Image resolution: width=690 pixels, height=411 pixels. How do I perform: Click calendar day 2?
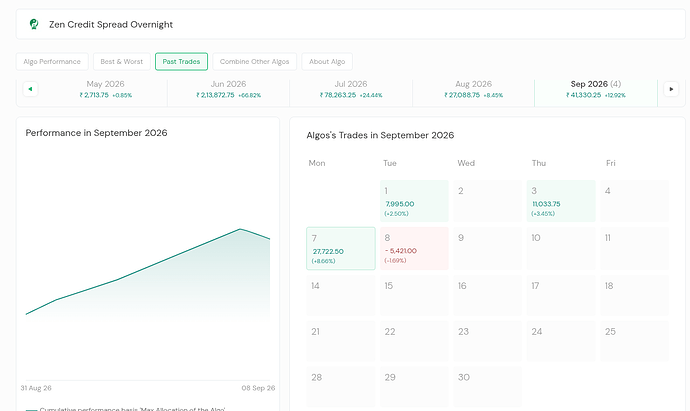[488, 201]
